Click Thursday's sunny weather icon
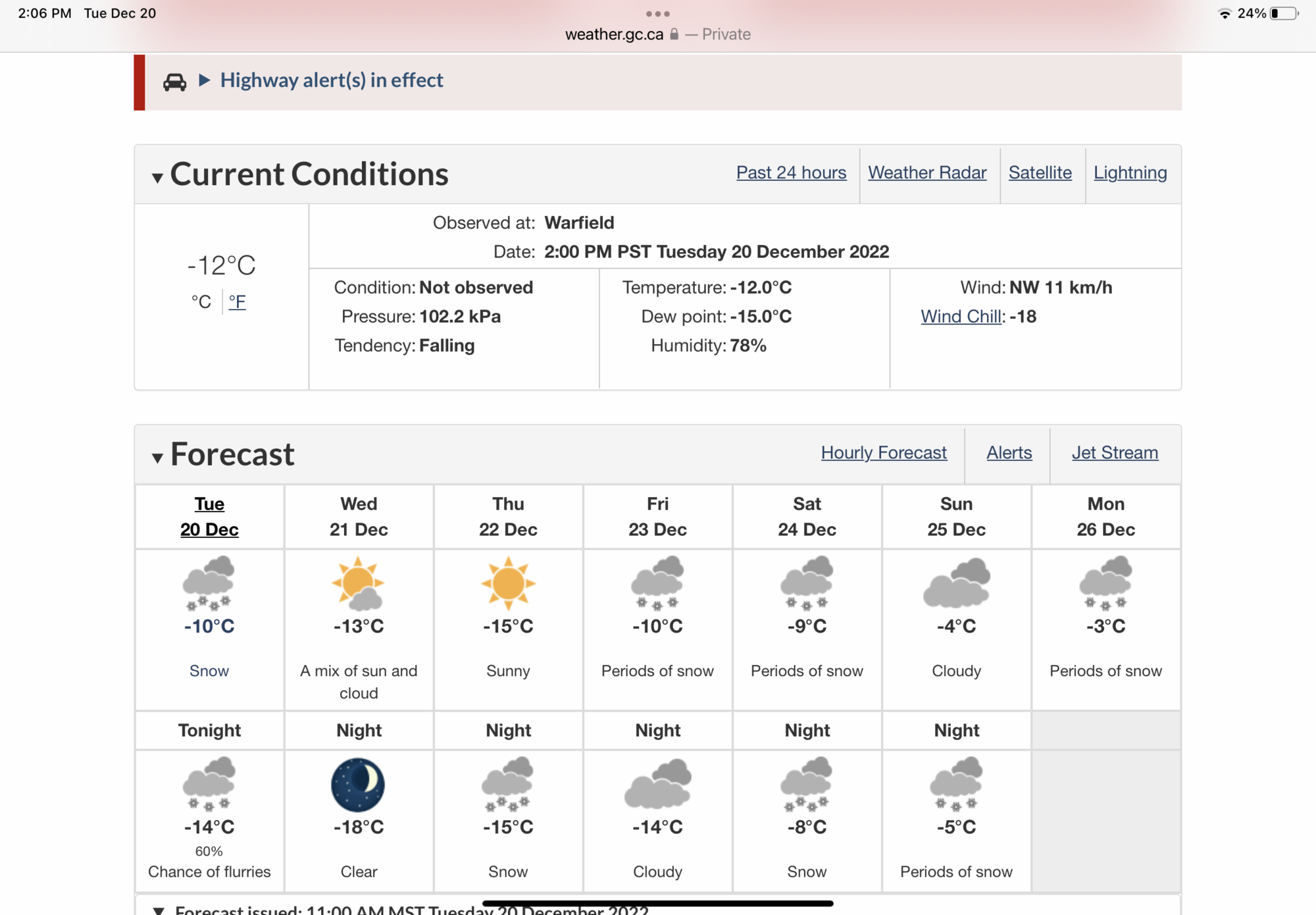 (x=508, y=583)
